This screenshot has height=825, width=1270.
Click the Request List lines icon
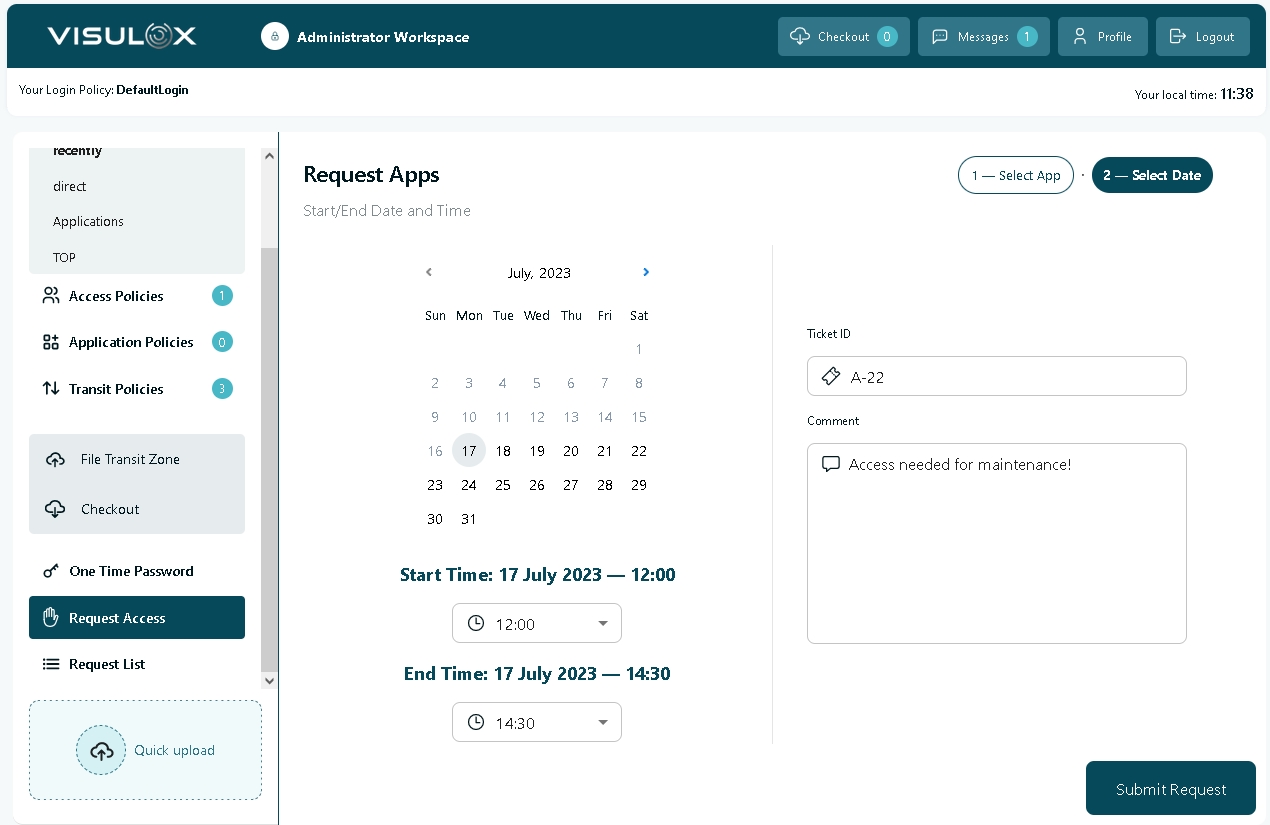tap(51, 664)
